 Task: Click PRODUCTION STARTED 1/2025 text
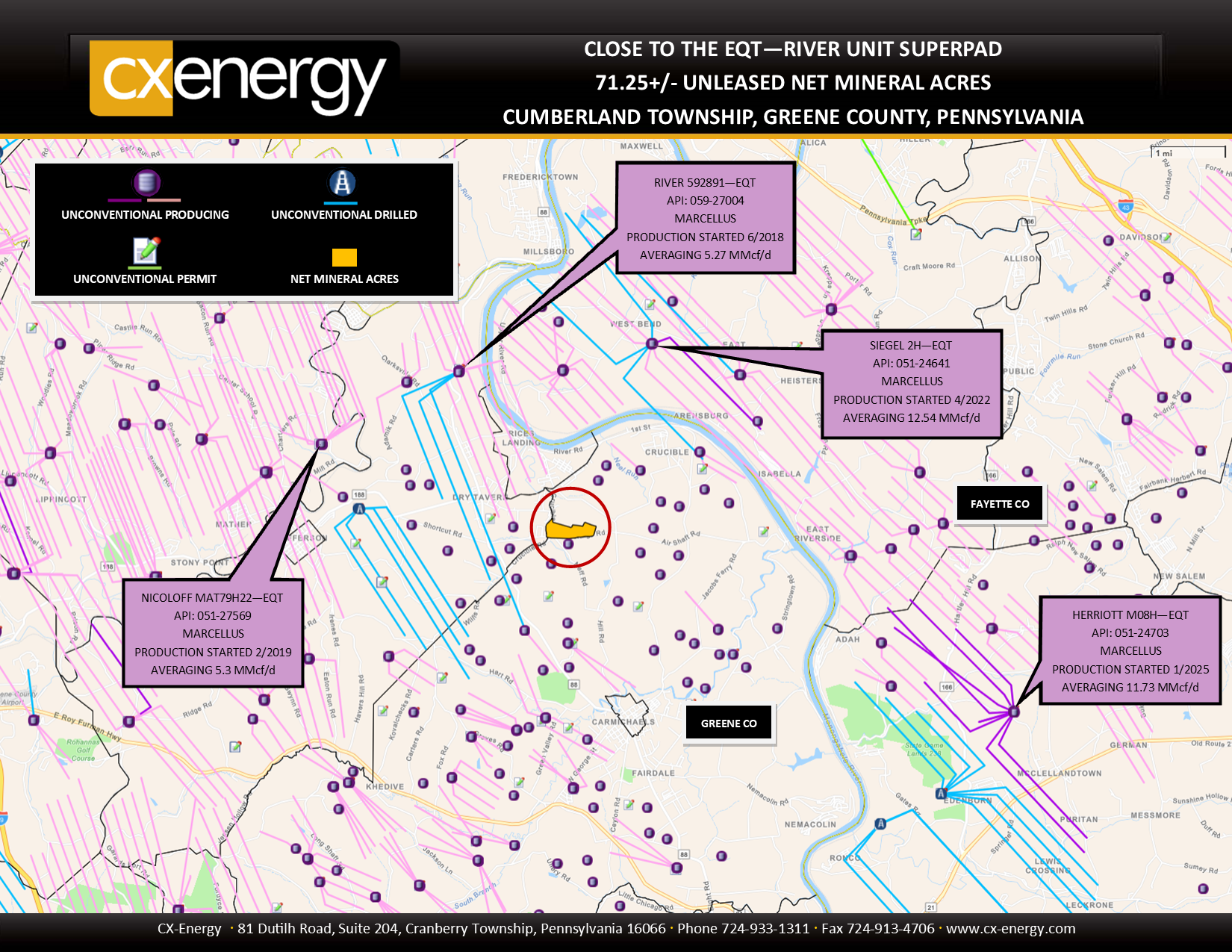click(1130, 669)
